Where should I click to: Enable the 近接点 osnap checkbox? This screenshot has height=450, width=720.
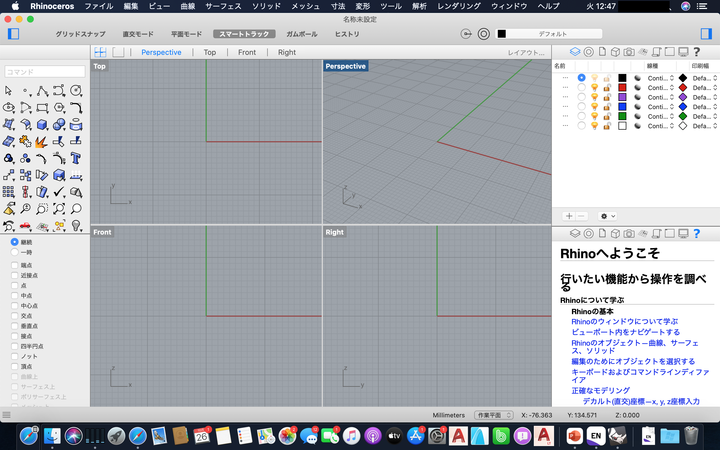pyautogui.click(x=14, y=275)
